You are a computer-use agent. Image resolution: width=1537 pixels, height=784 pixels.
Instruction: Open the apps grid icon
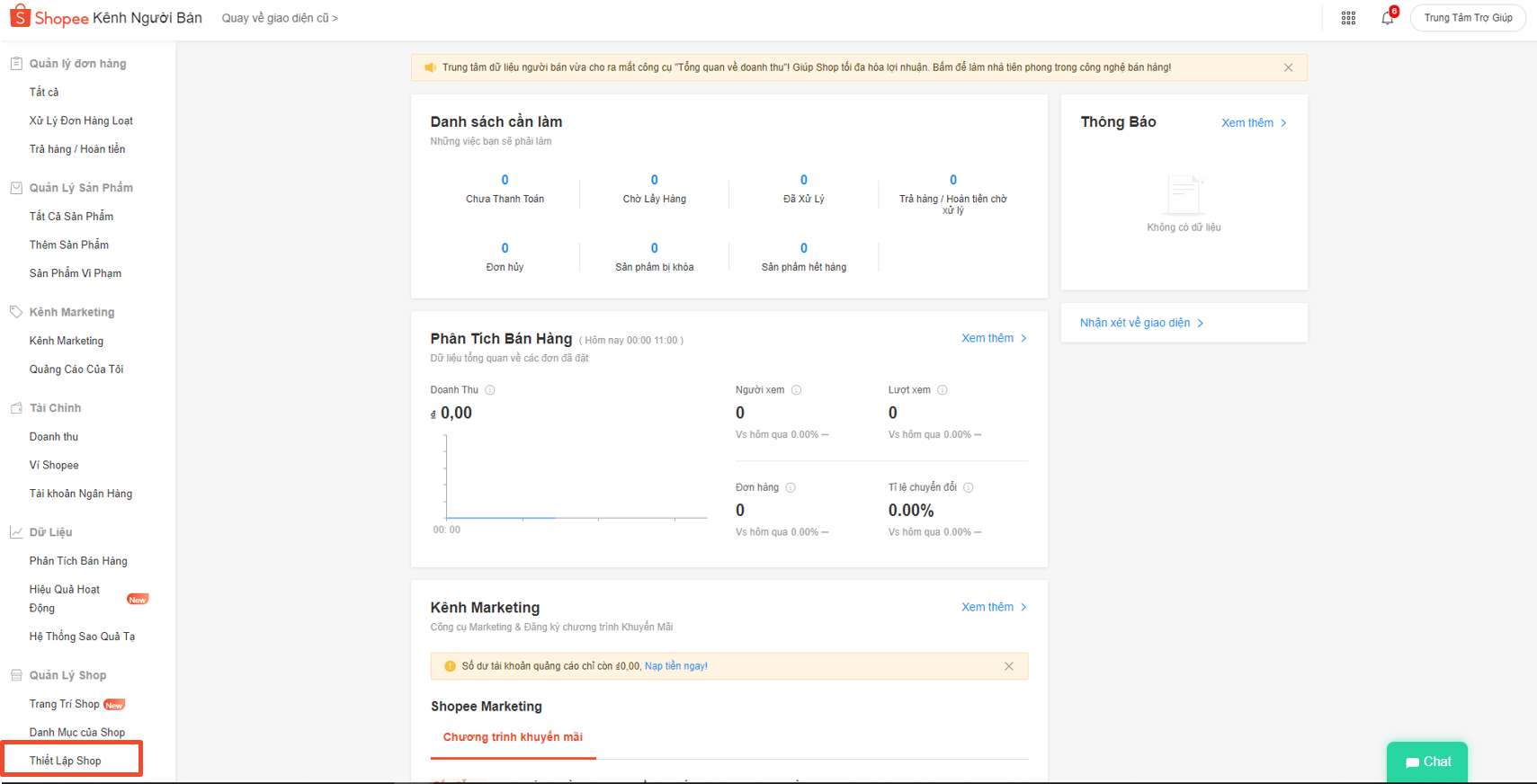tap(1348, 18)
